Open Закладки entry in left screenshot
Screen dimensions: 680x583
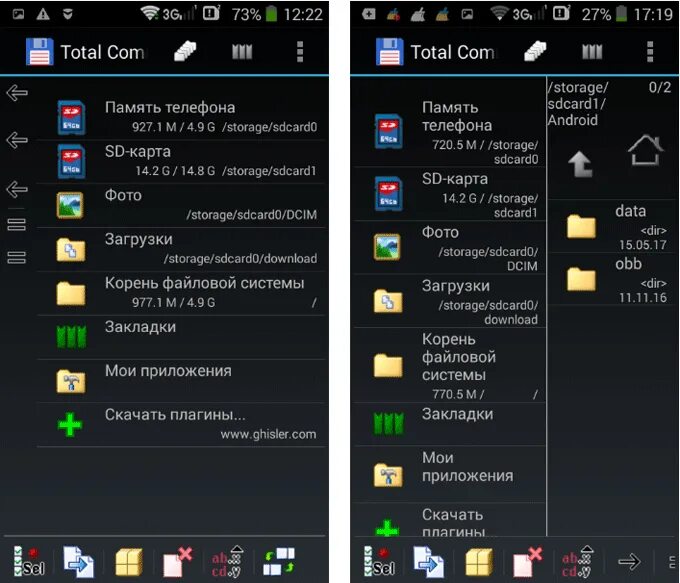[x=181, y=337]
